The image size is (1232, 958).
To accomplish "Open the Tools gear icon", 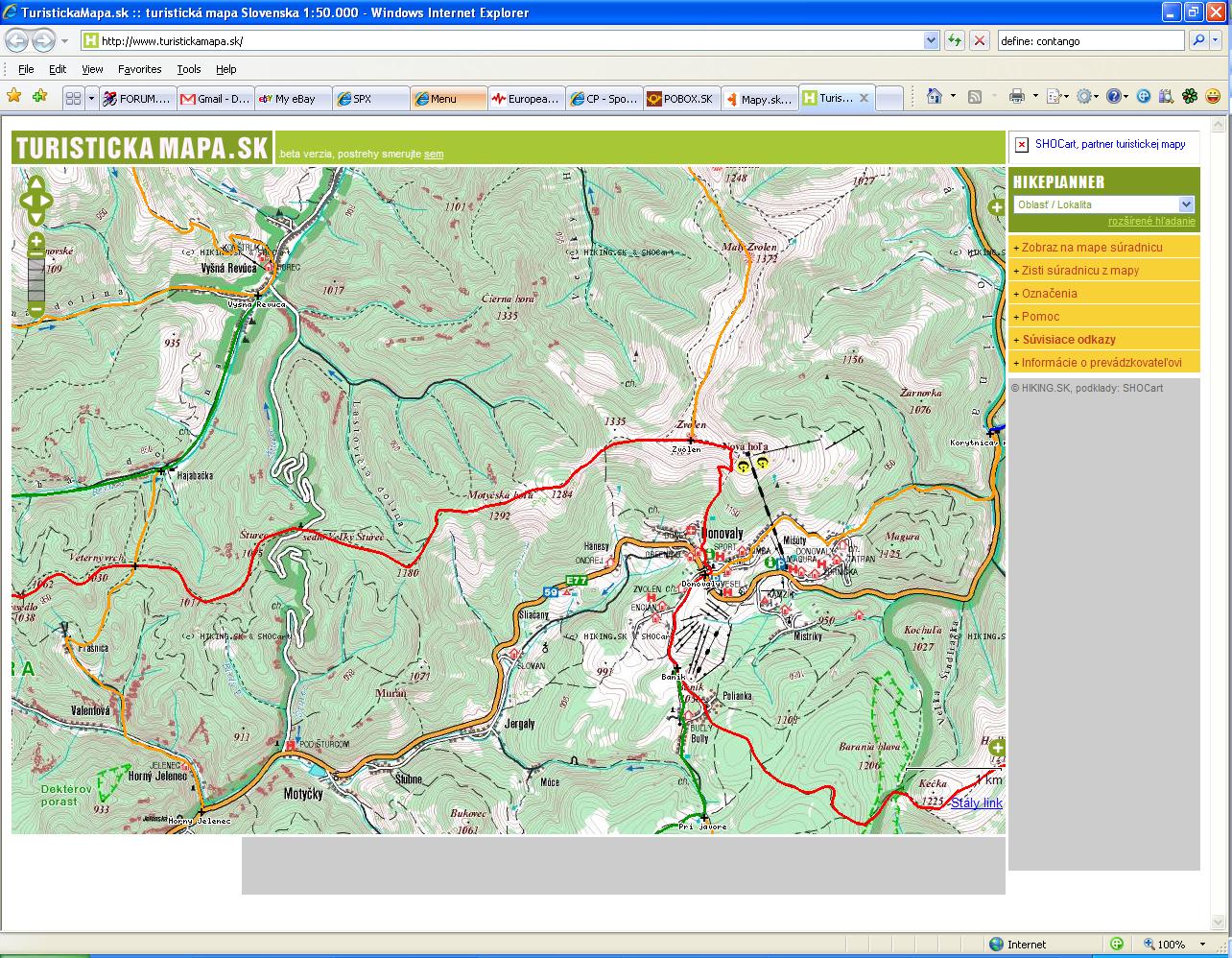I will click(x=1084, y=96).
